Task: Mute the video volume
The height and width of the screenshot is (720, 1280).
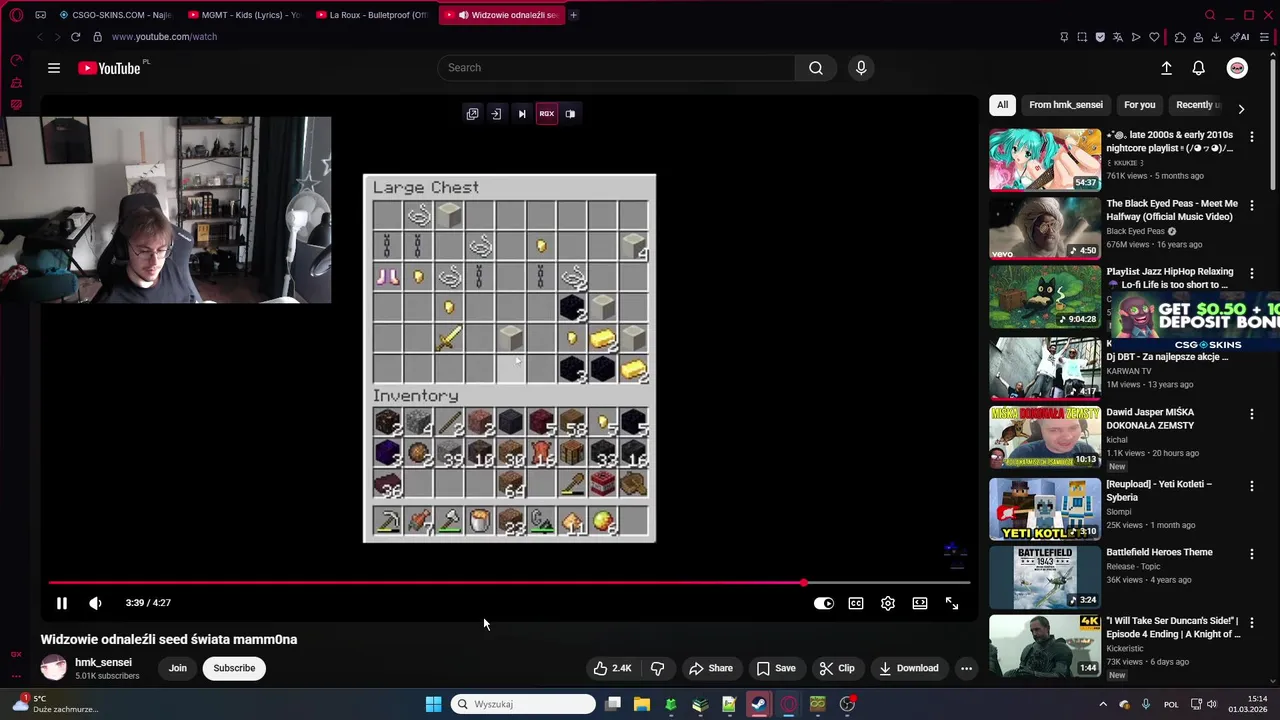Action: click(x=95, y=603)
